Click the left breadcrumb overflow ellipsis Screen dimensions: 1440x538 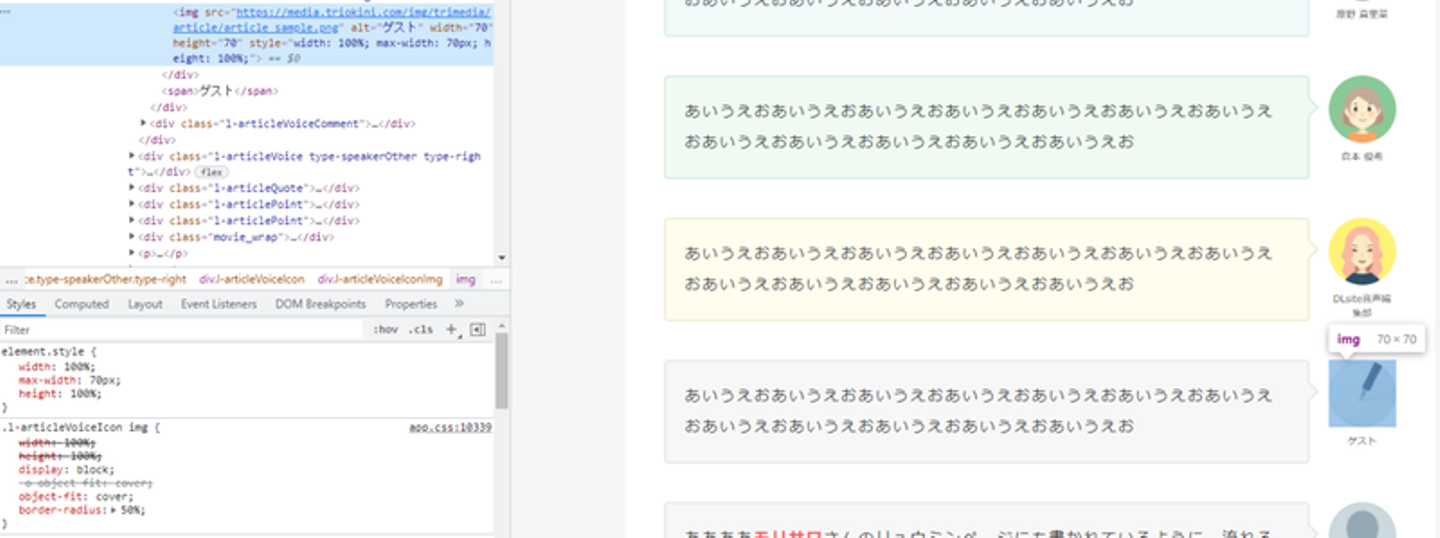(11, 280)
